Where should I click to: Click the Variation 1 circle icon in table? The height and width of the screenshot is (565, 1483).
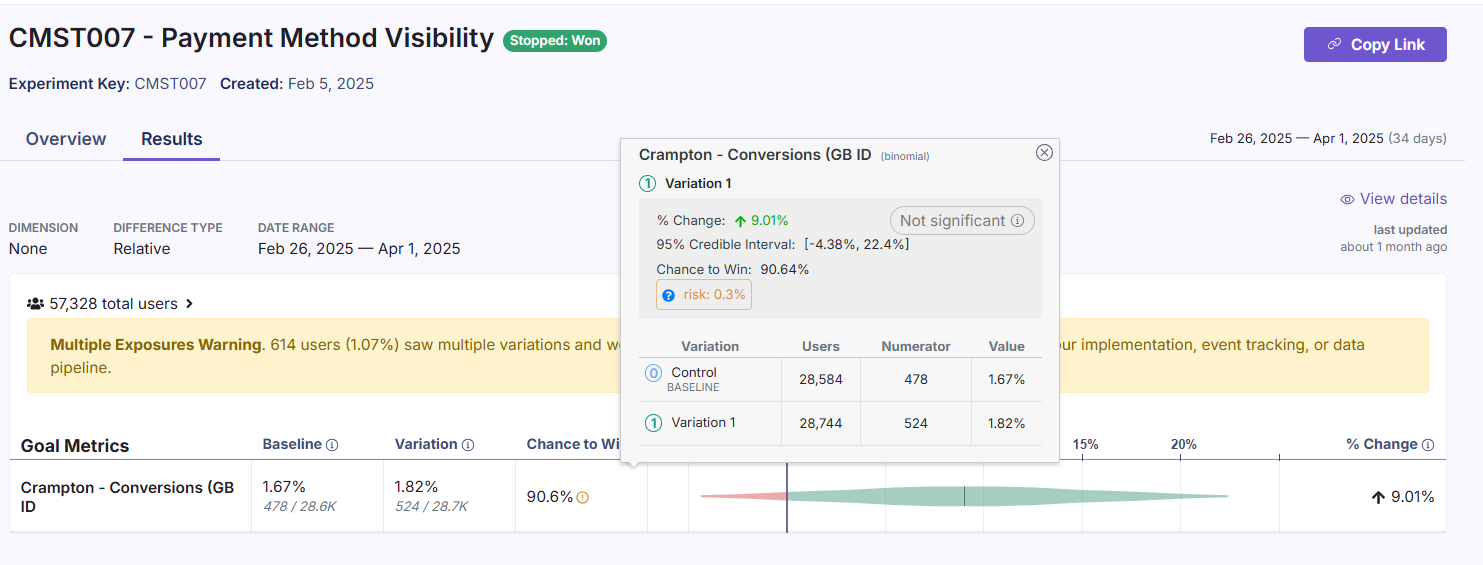(x=654, y=423)
